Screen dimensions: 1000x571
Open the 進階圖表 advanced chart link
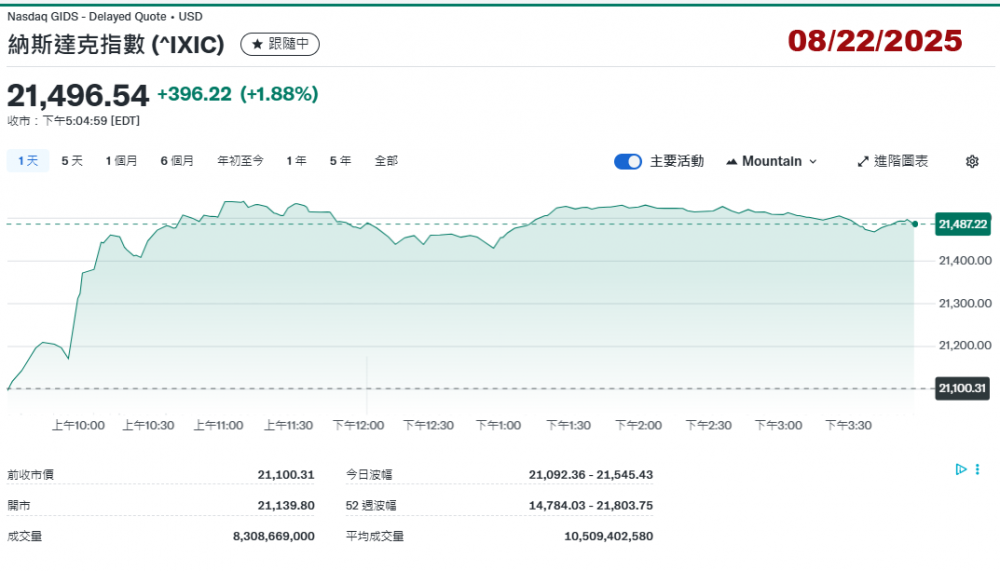click(900, 161)
